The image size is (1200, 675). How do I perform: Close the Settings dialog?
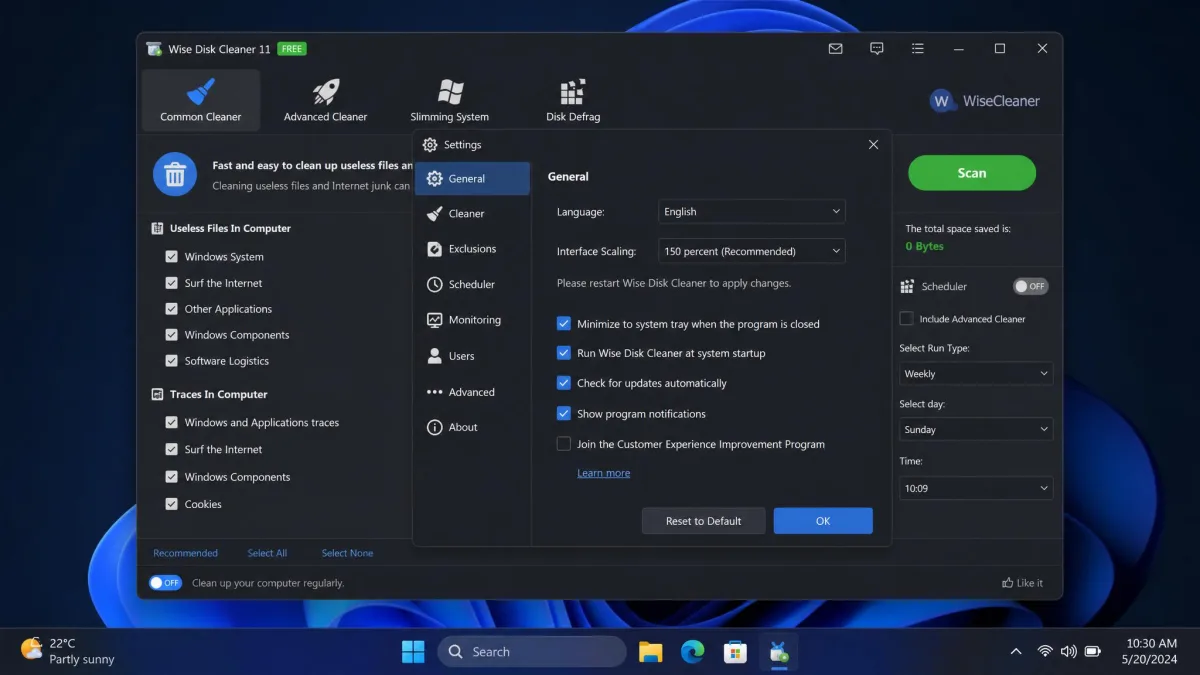click(x=873, y=144)
